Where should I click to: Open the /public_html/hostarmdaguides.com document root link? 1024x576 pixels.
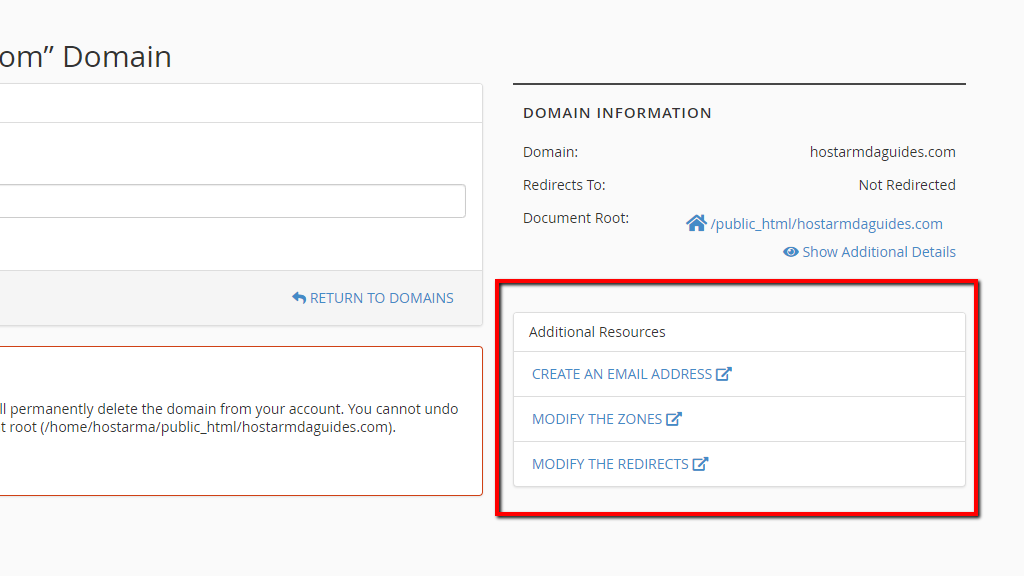point(826,224)
